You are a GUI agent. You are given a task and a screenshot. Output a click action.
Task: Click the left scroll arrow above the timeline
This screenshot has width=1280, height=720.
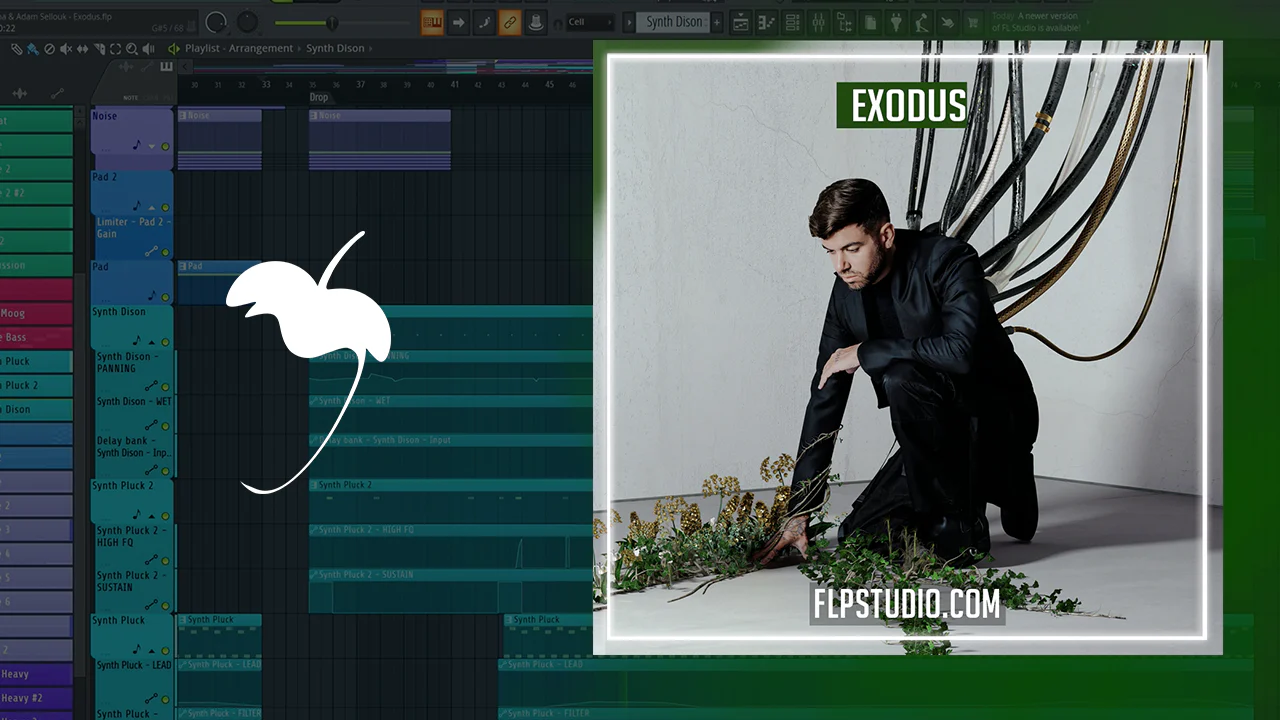(185, 66)
